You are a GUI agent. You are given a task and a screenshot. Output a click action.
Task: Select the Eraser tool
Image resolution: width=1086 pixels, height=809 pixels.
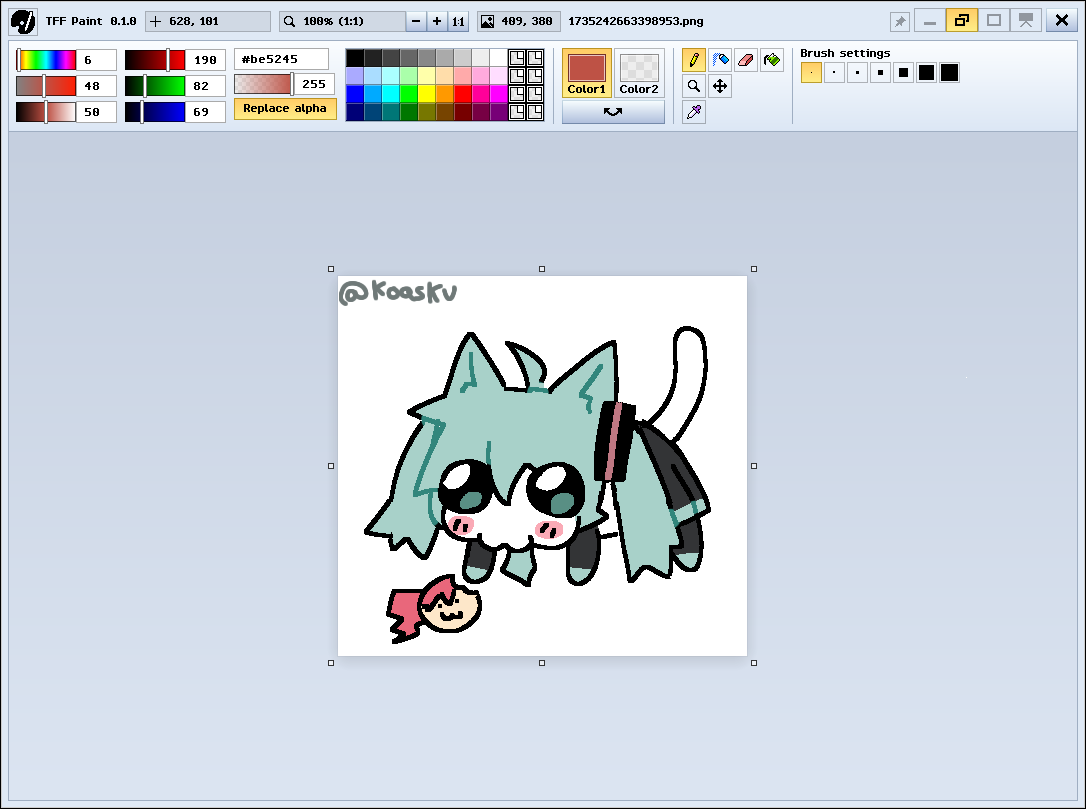[746, 60]
